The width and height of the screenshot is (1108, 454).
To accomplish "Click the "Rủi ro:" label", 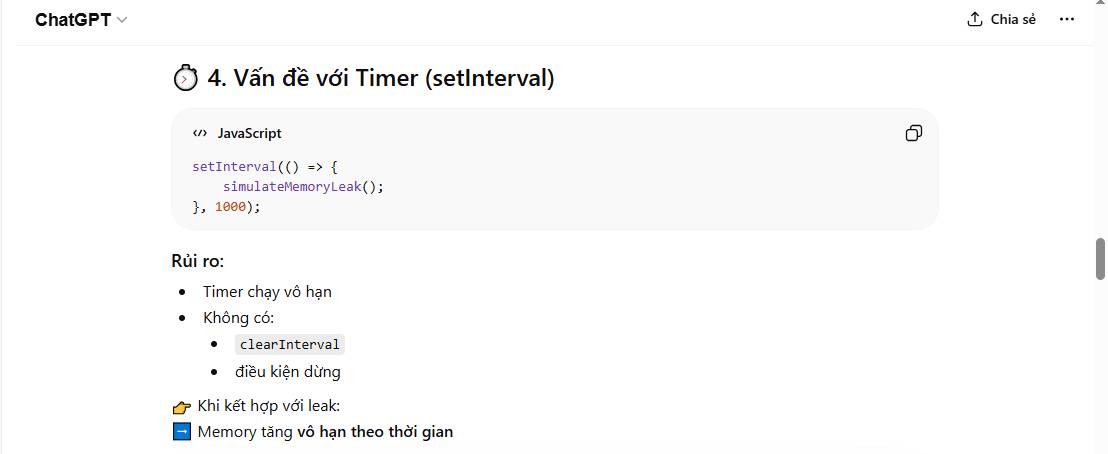I will tap(198, 261).
